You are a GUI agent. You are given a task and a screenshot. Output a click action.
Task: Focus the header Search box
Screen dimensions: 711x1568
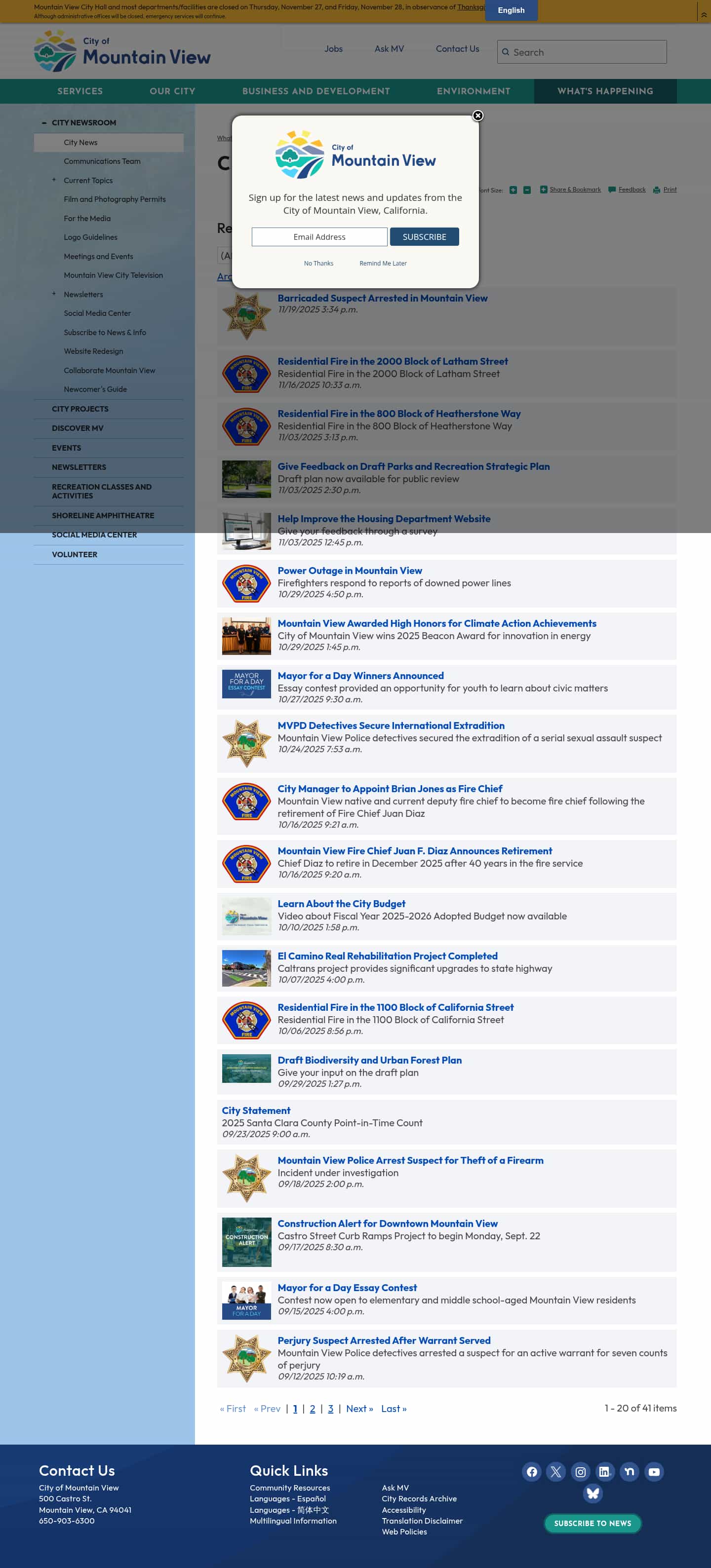582,52
